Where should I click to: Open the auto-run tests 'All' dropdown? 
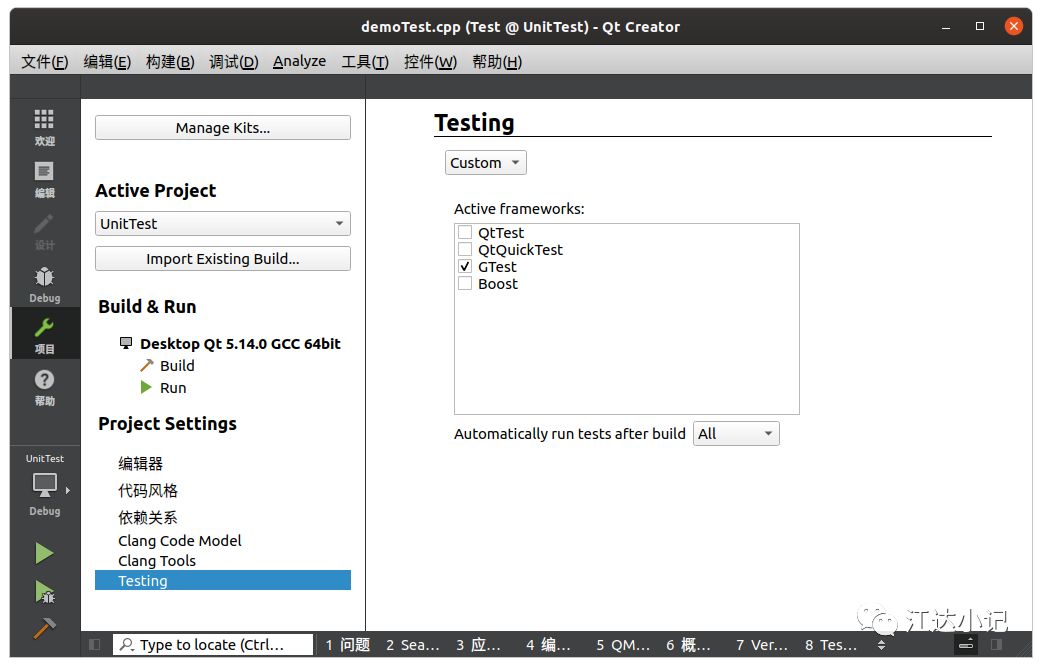click(736, 434)
